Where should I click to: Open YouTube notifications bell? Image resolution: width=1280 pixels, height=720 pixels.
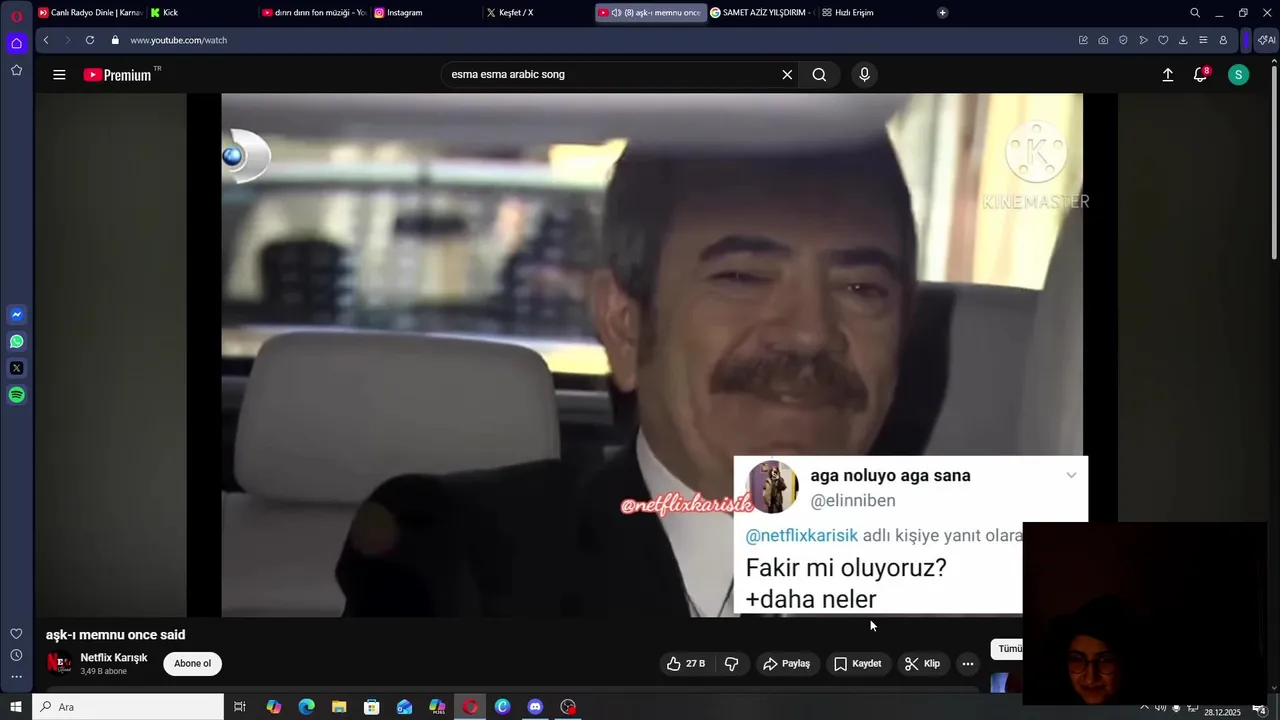[x=1201, y=75]
